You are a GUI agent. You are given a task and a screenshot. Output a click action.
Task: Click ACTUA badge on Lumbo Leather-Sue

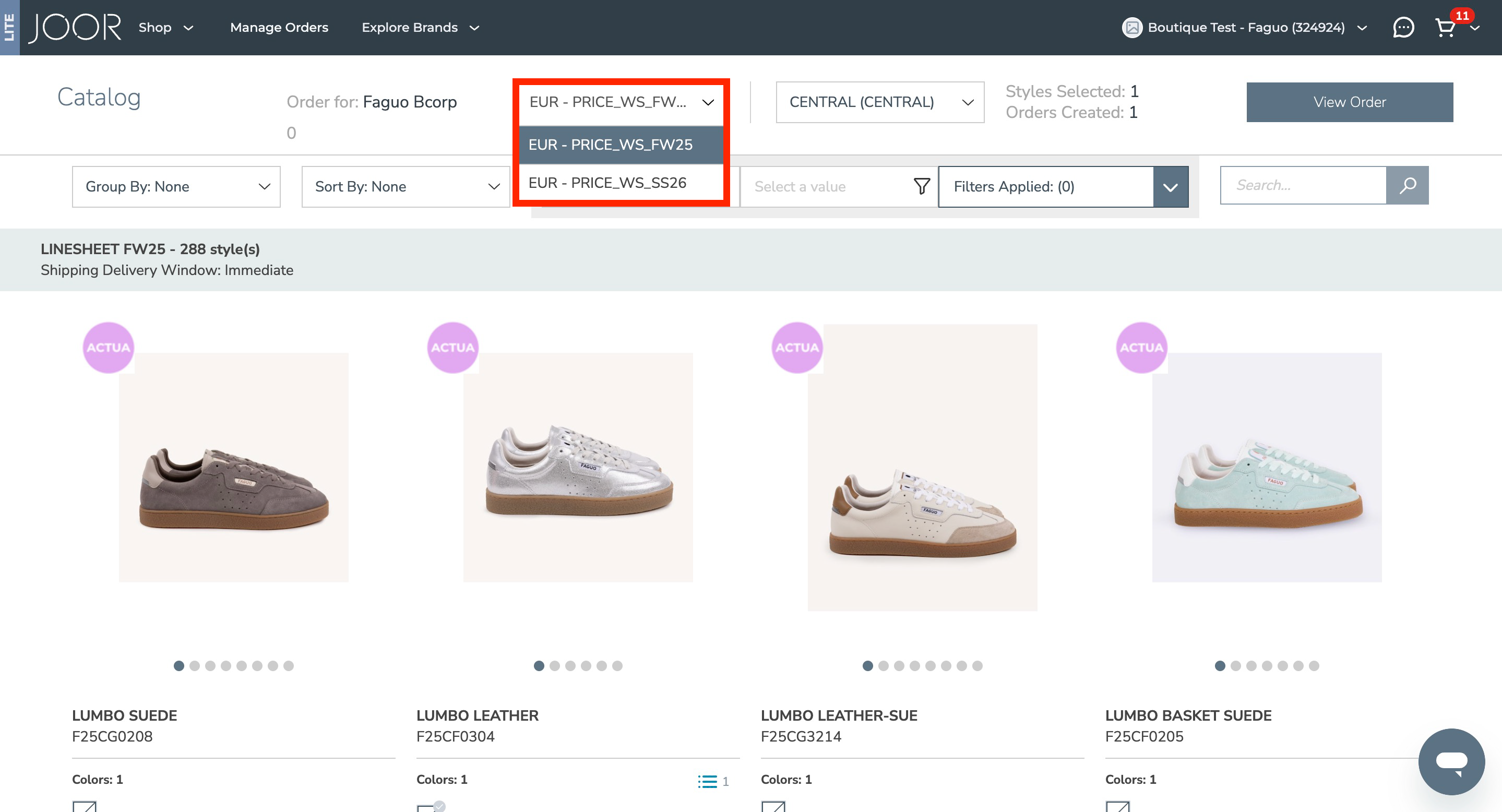[797, 348]
